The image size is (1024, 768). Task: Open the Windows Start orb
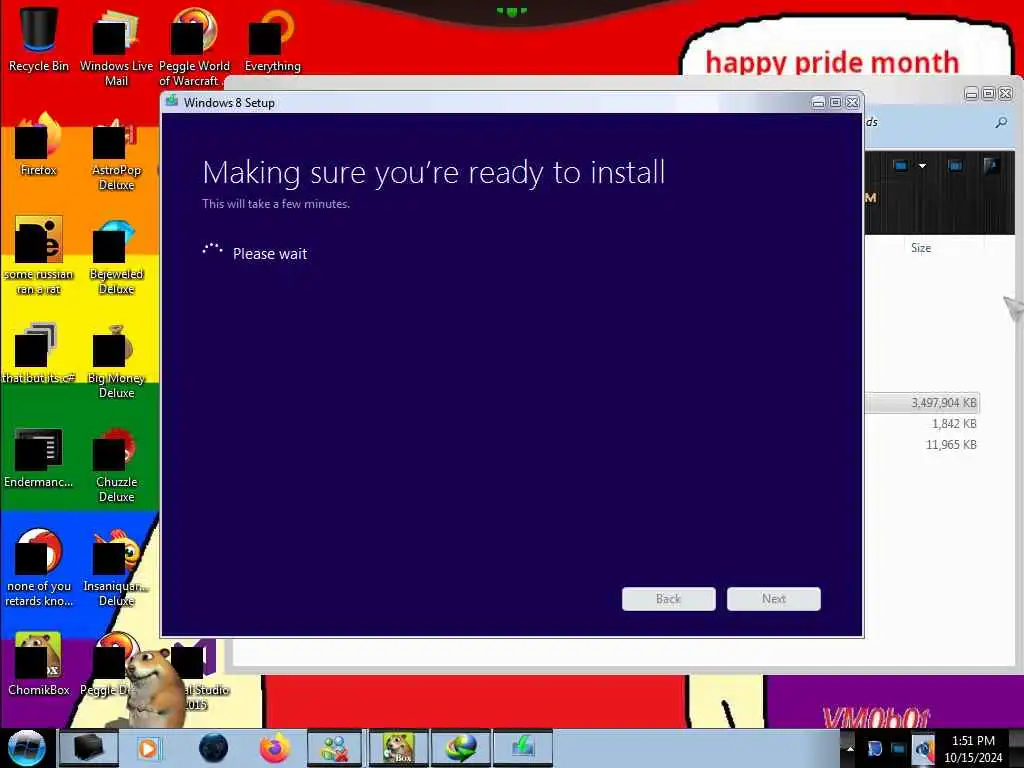(26, 748)
